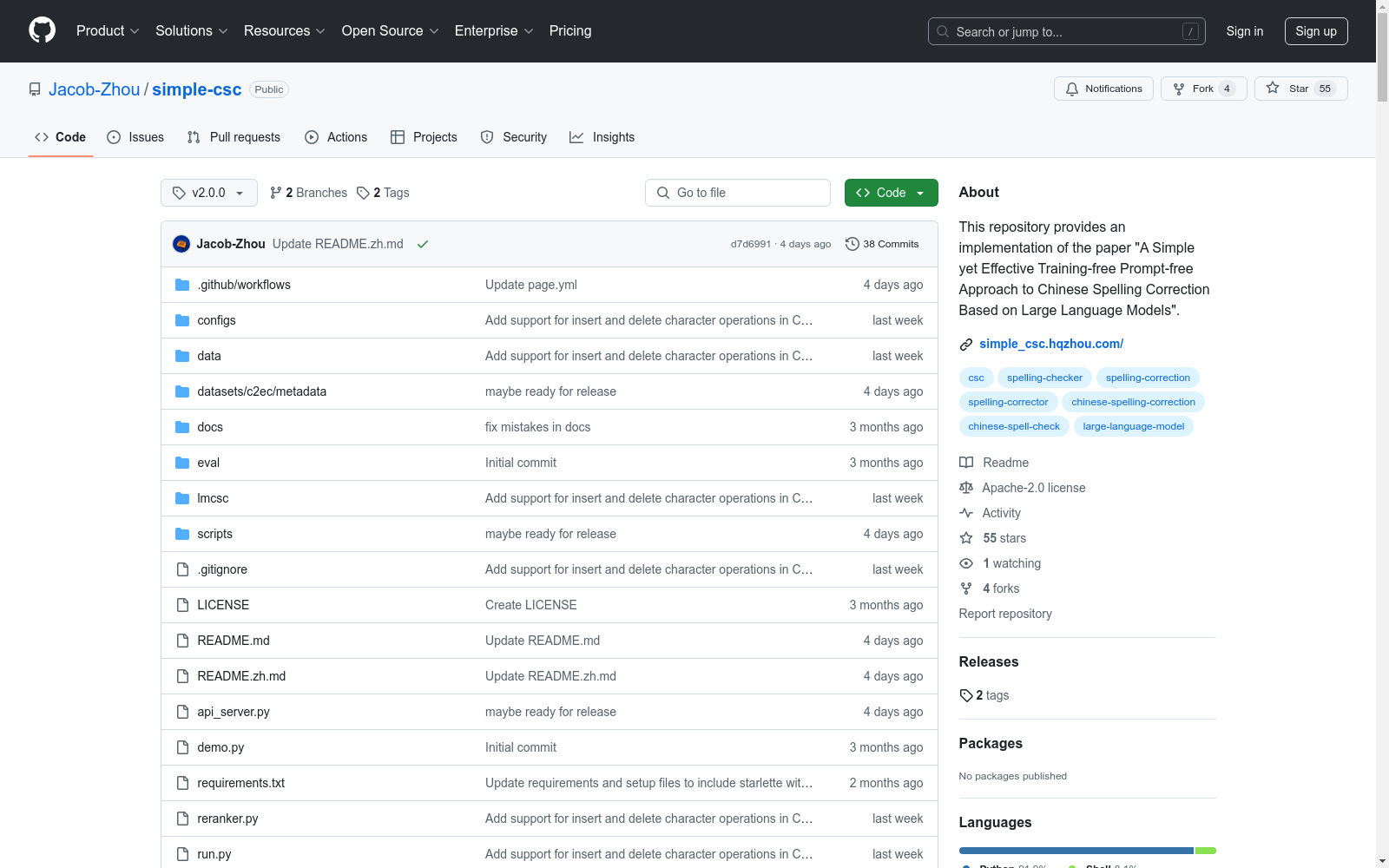Click the search magnifier in header search

point(943,31)
